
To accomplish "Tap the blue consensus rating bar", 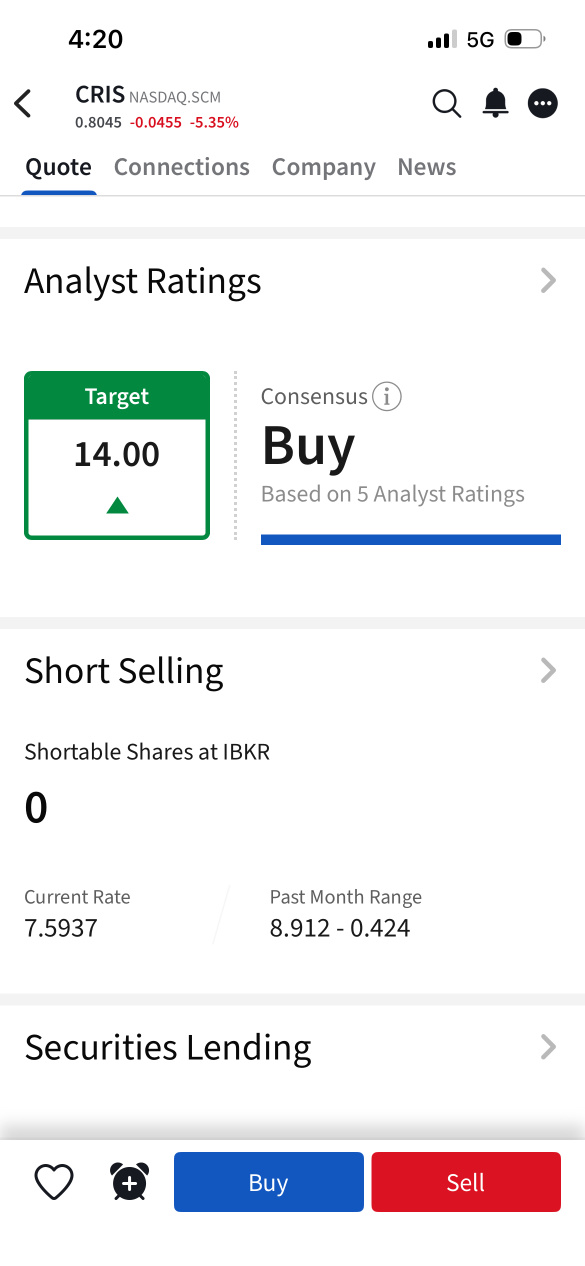I will click(x=411, y=540).
